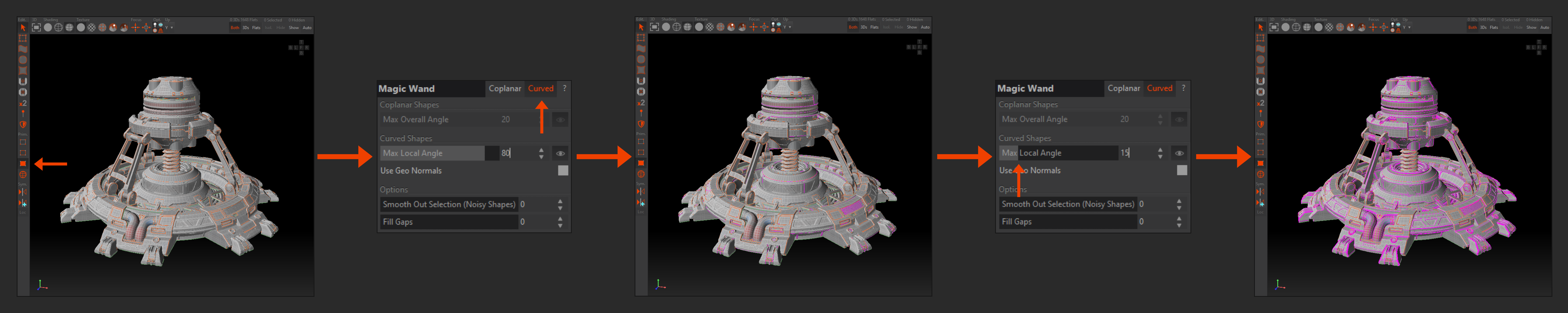Viewport: 1568px width, 313px height.
Task: Toggle Max Local Angle eye in right panel
Action: [x=1179, y=153]
